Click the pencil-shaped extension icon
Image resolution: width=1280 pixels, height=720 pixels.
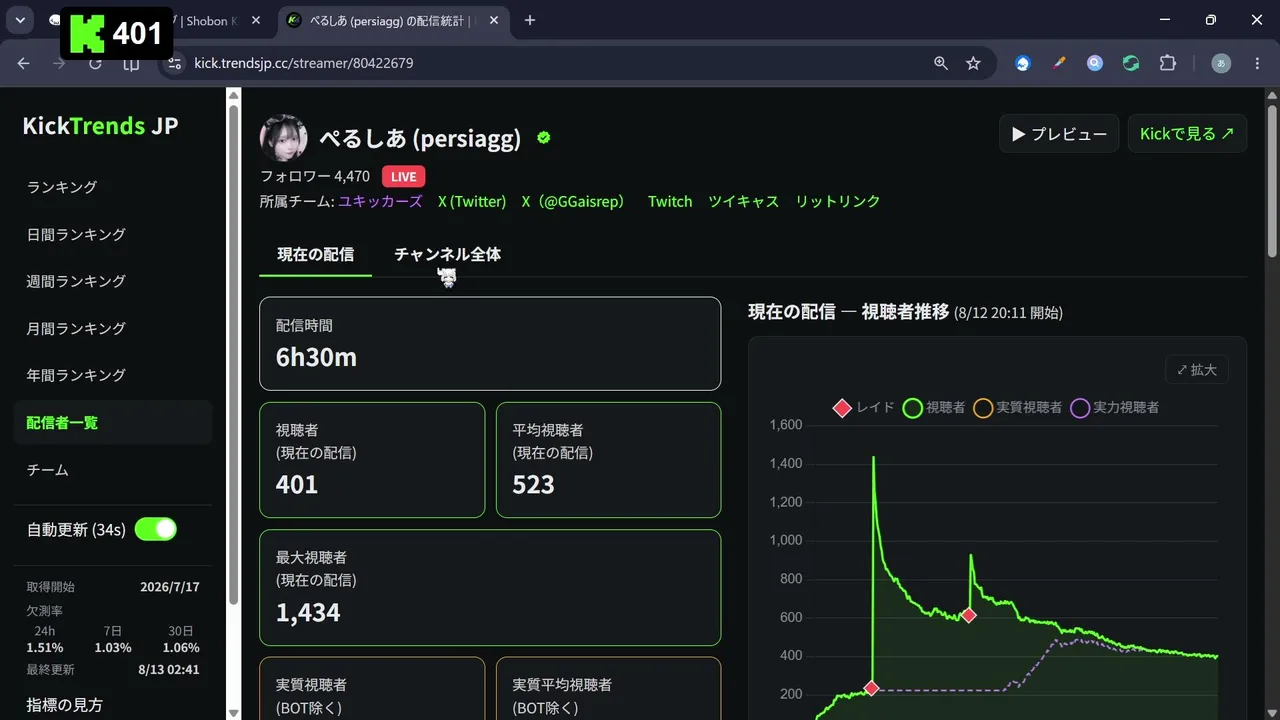coord(1059,63)
